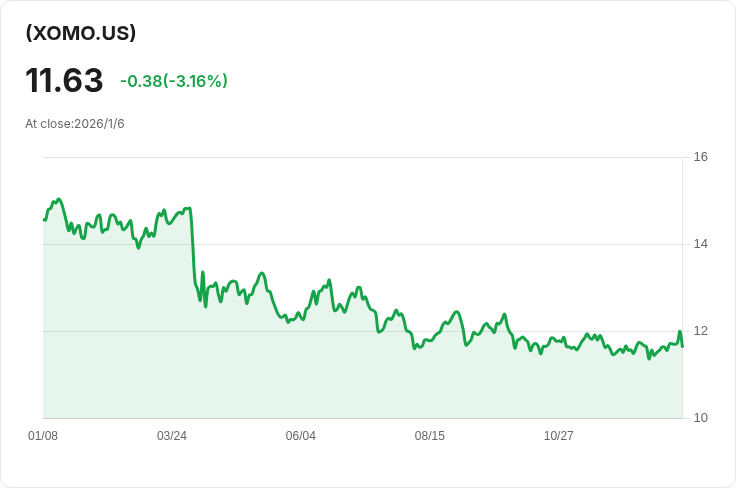Click the highest peak of the price line
The width and height of the screenshot is (736, 488).
(59, 199)
